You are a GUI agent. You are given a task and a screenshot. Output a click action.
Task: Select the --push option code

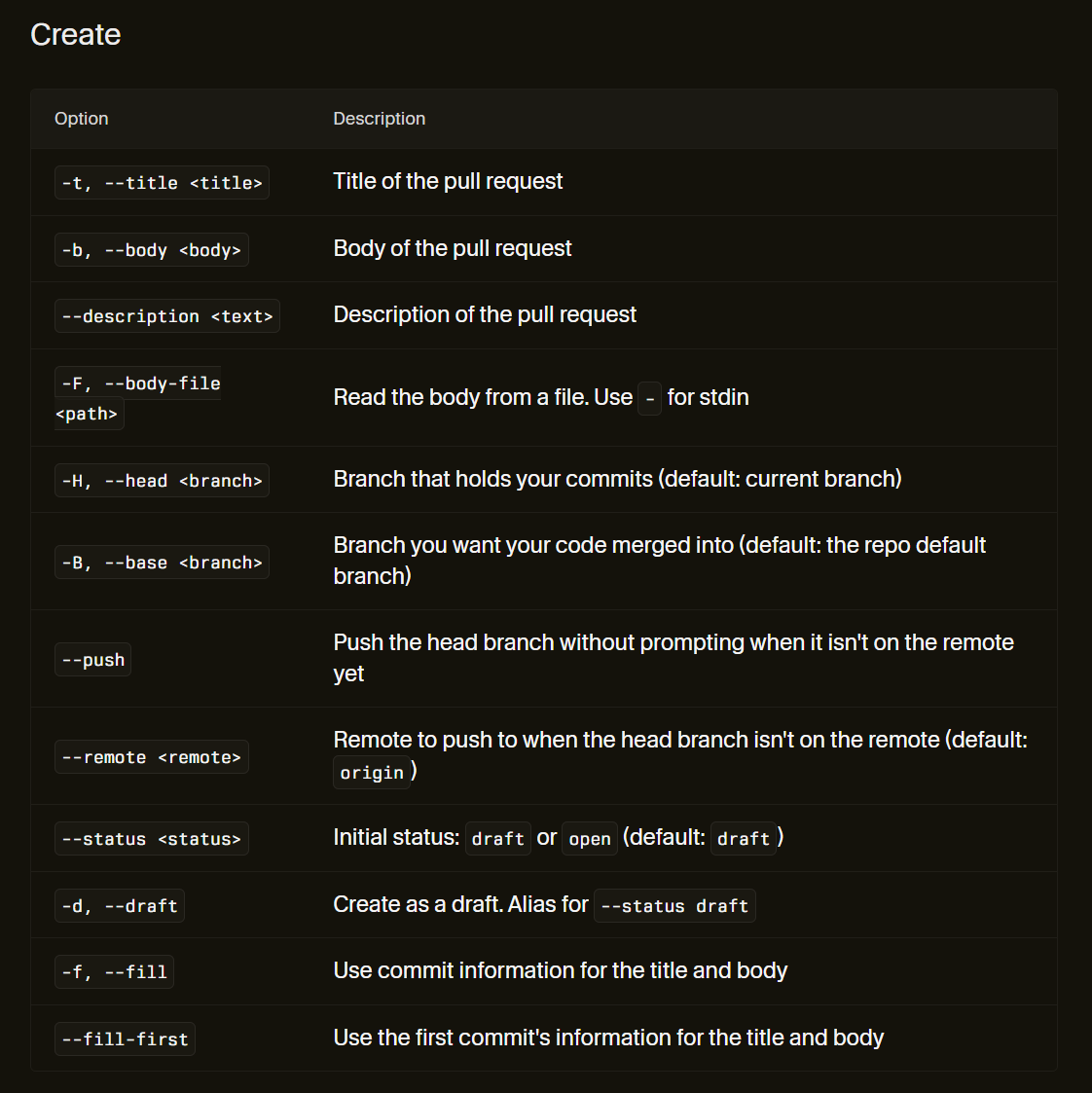point(92,660)
